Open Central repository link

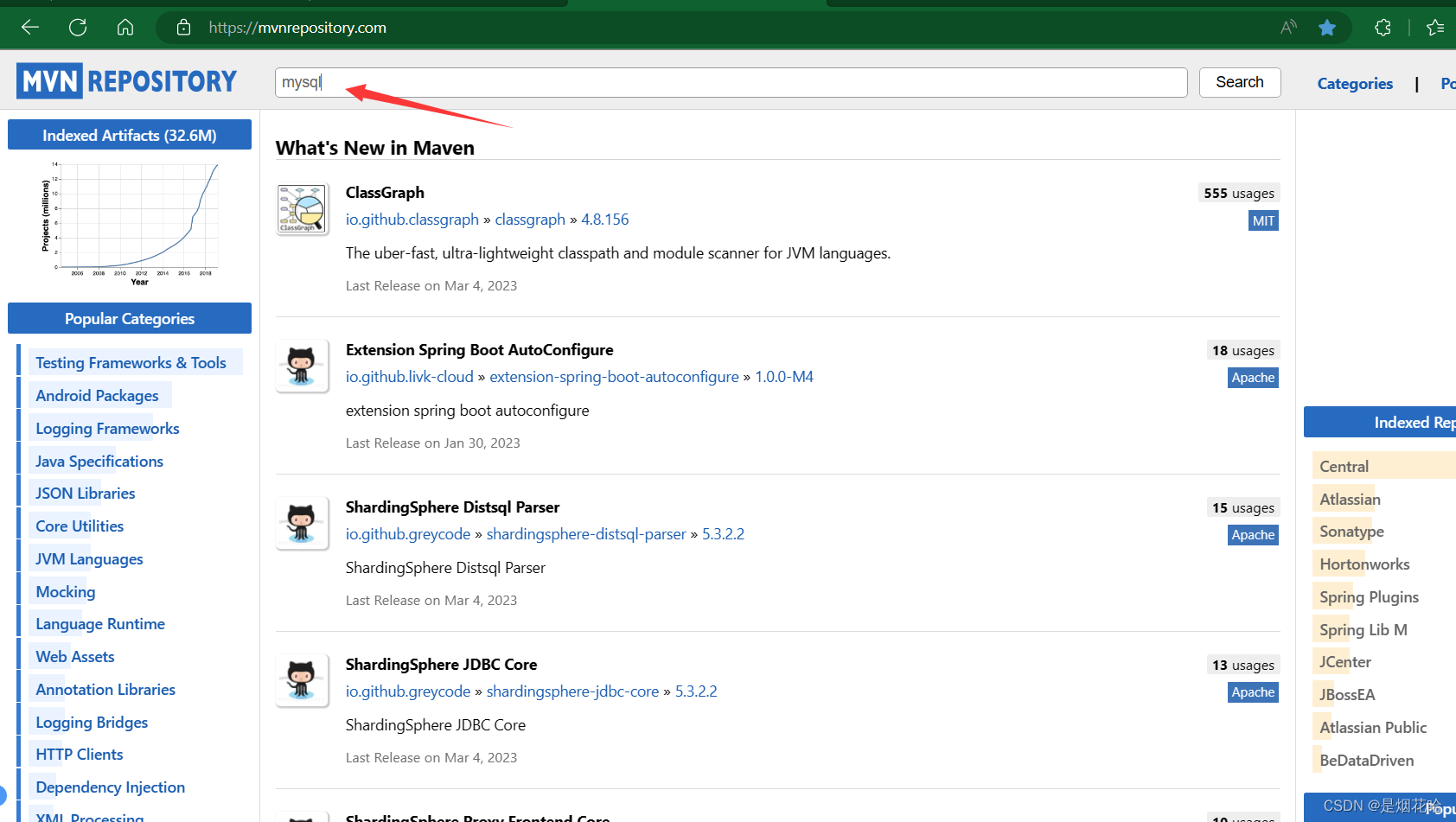pos(1344,467)
